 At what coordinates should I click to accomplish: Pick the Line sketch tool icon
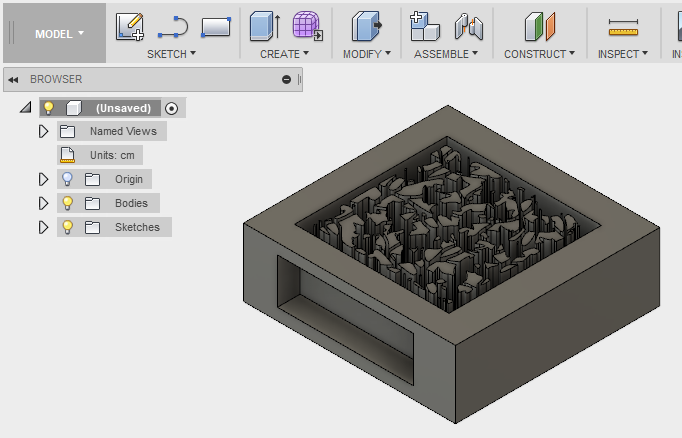tap(173, 27)
